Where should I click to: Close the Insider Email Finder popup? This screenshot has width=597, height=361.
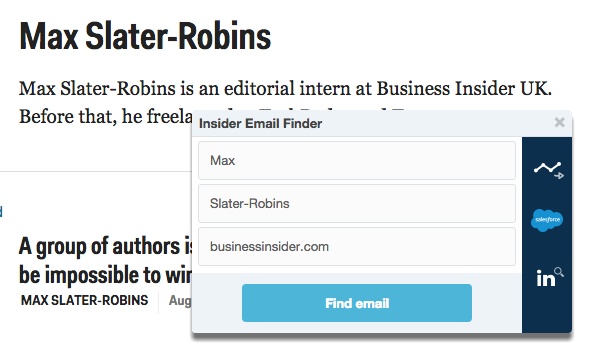click(559, 122)
